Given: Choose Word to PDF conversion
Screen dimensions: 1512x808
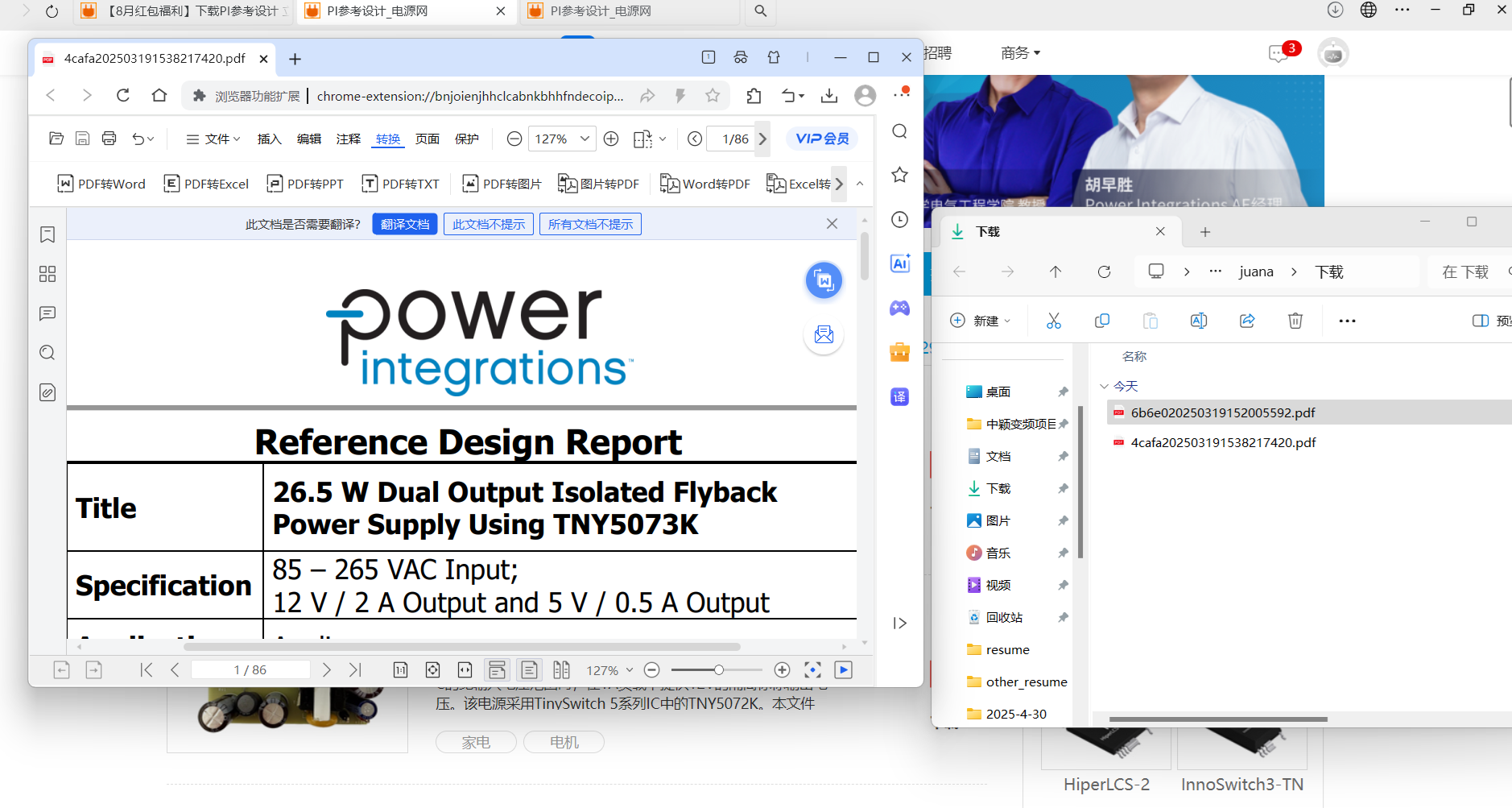Looking at the screenshot, I should (704, 184).
